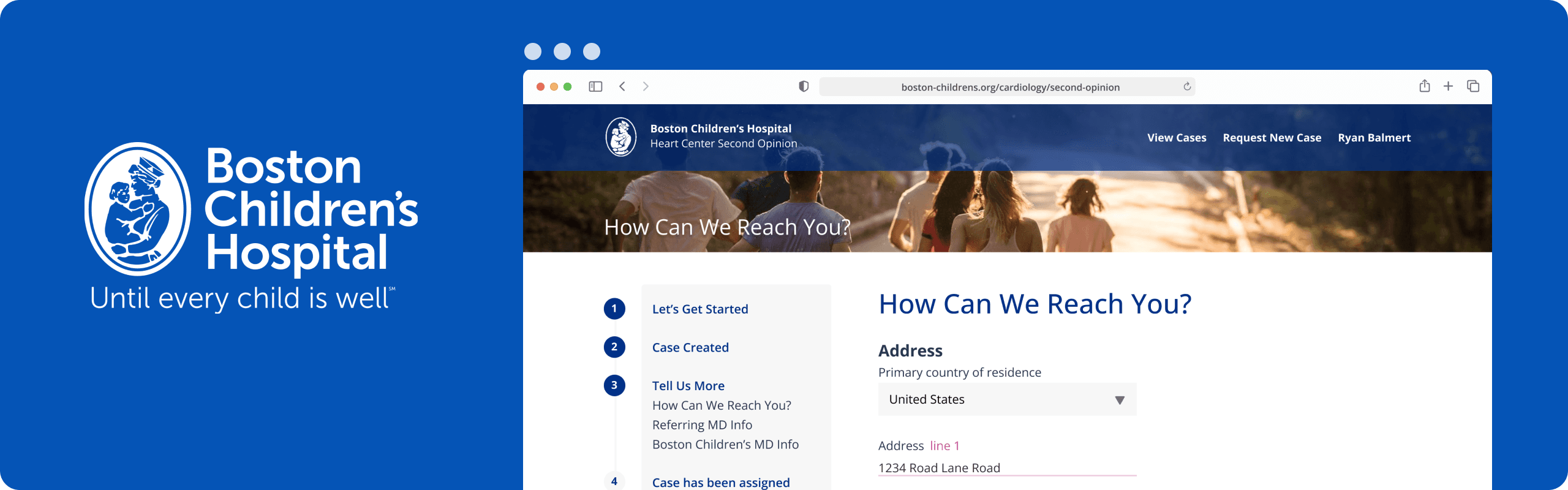Screen dimensions: 1568x490
Task: Click the address bar URL field
Action: [1007, 87]
